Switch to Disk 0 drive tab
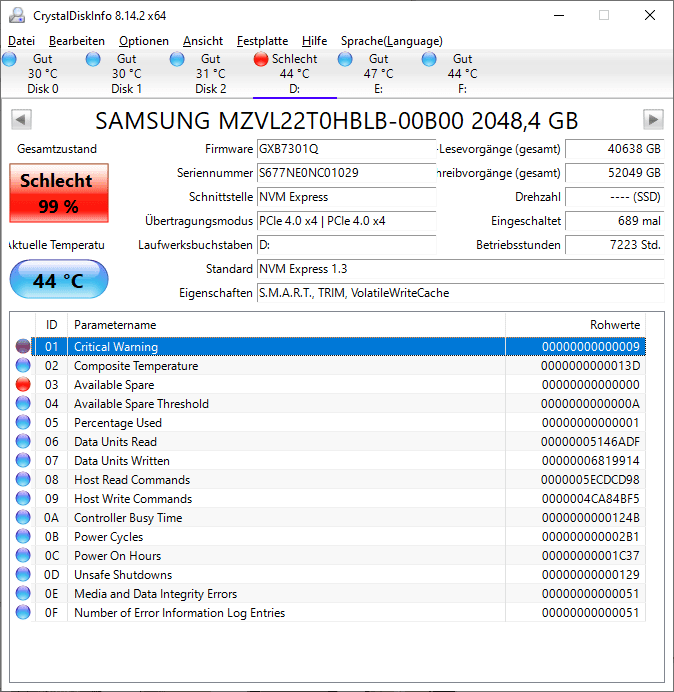The image size is (674, 692). tap(42, 74)
